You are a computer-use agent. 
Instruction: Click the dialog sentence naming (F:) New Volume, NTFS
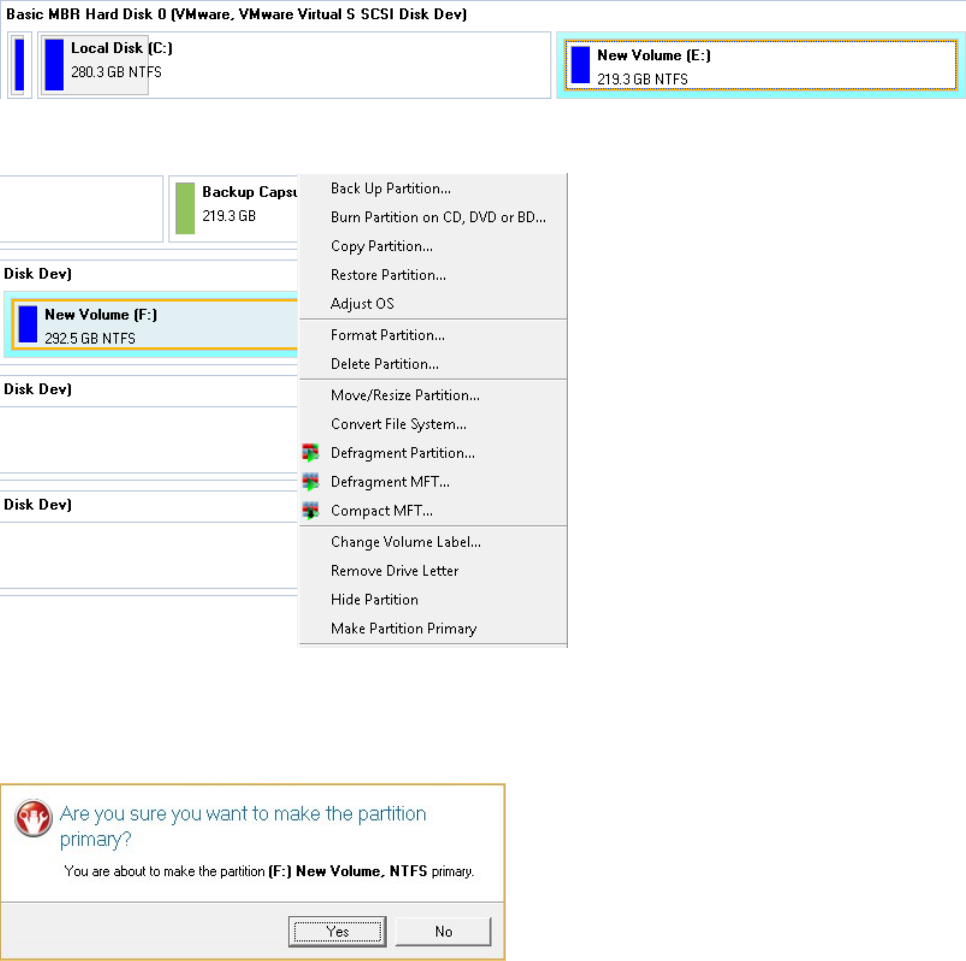click(269, 871)
